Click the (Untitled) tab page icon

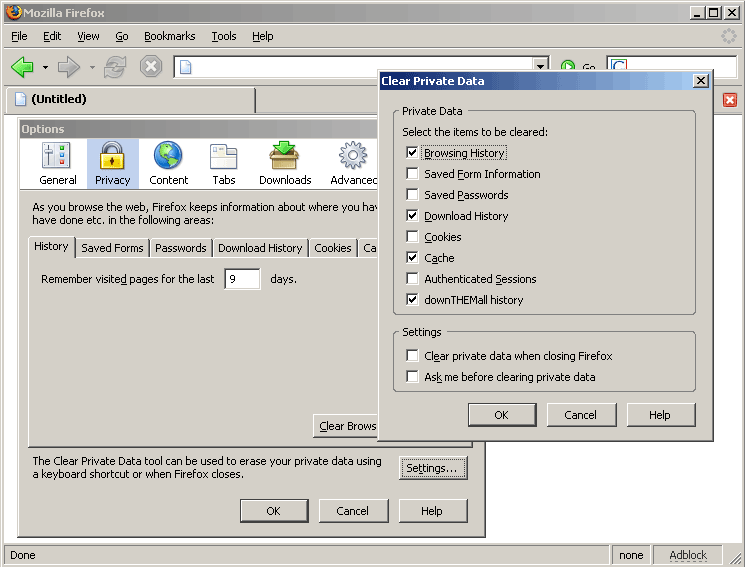tap(20, 99)
